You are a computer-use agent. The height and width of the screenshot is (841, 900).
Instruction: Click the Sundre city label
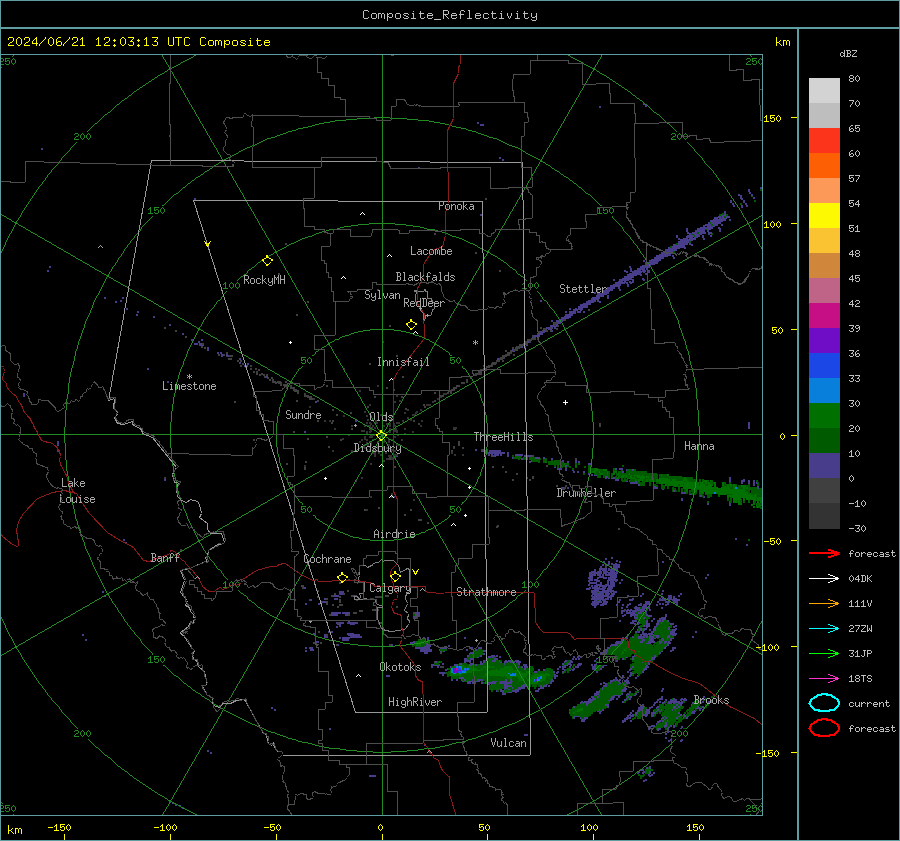click(303, 415)
